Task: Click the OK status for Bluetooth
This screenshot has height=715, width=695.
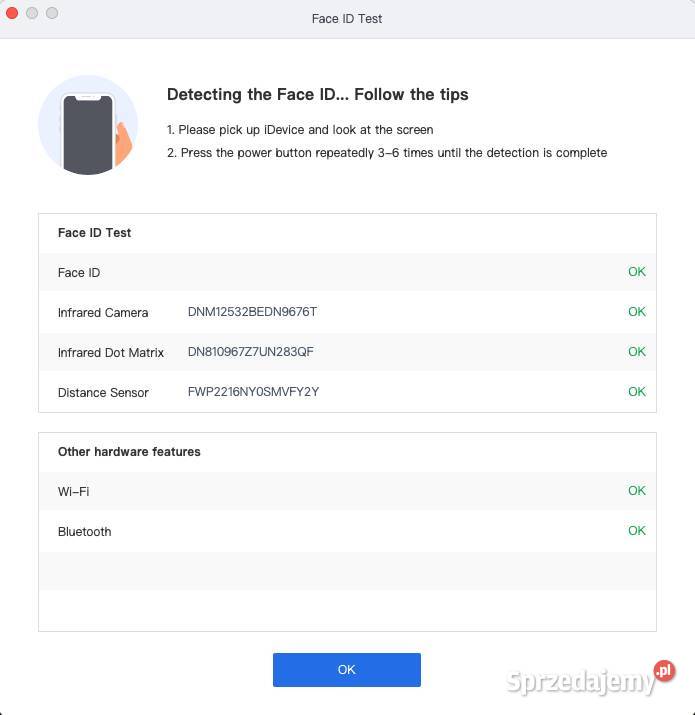Action: 636,531
